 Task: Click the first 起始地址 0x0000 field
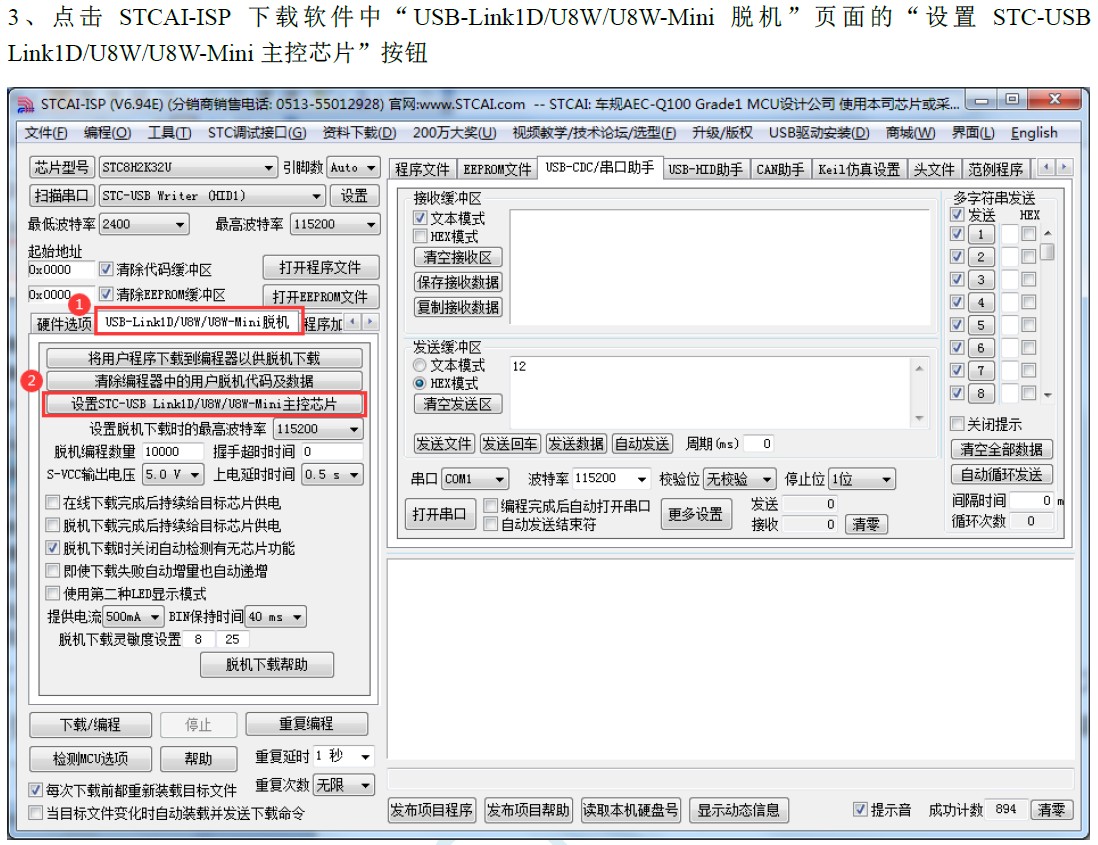click(x=60, y=270)
